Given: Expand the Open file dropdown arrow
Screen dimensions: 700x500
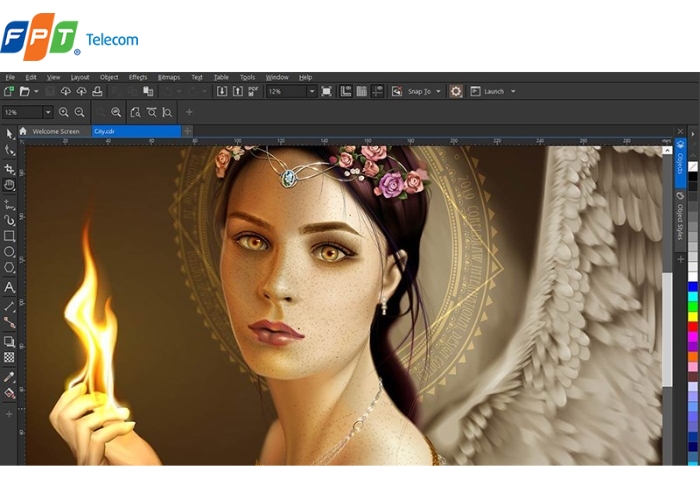Looking at the screenshot, I should (37, 92).
